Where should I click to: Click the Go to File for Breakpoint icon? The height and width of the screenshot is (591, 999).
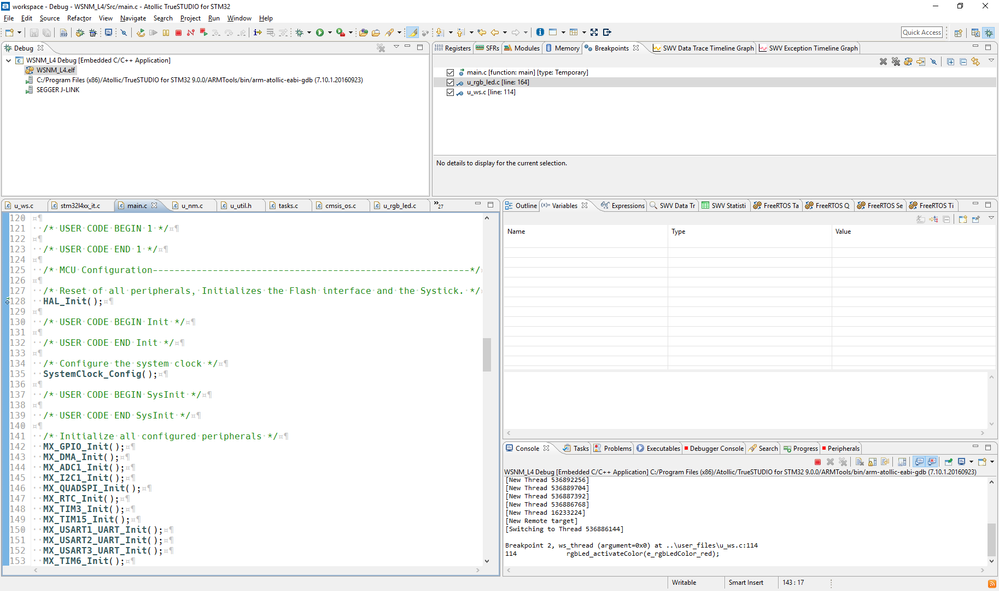pos(921,62)
